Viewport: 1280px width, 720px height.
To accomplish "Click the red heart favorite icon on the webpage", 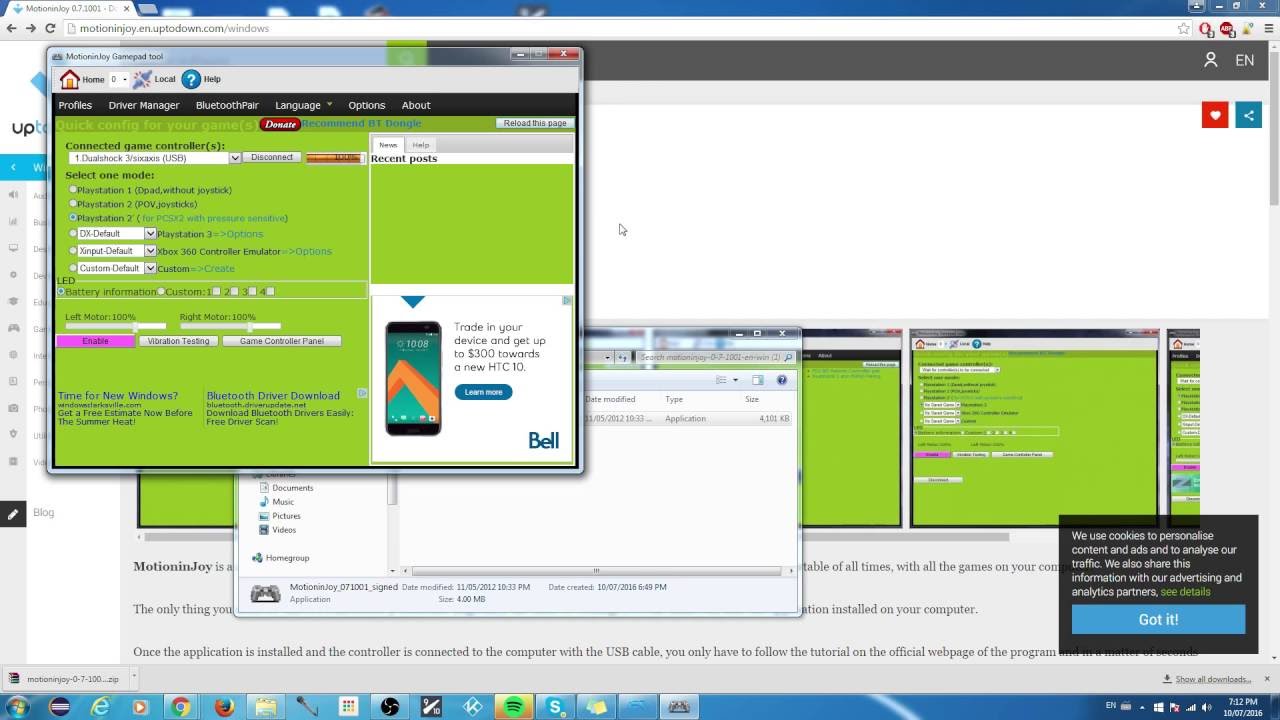I will point(1215,115).
